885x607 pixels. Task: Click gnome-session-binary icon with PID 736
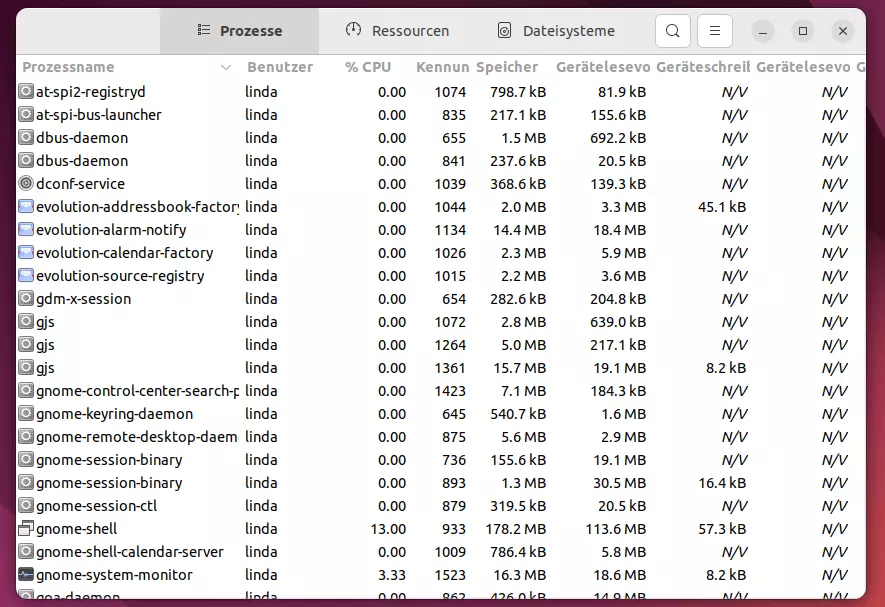26,460
